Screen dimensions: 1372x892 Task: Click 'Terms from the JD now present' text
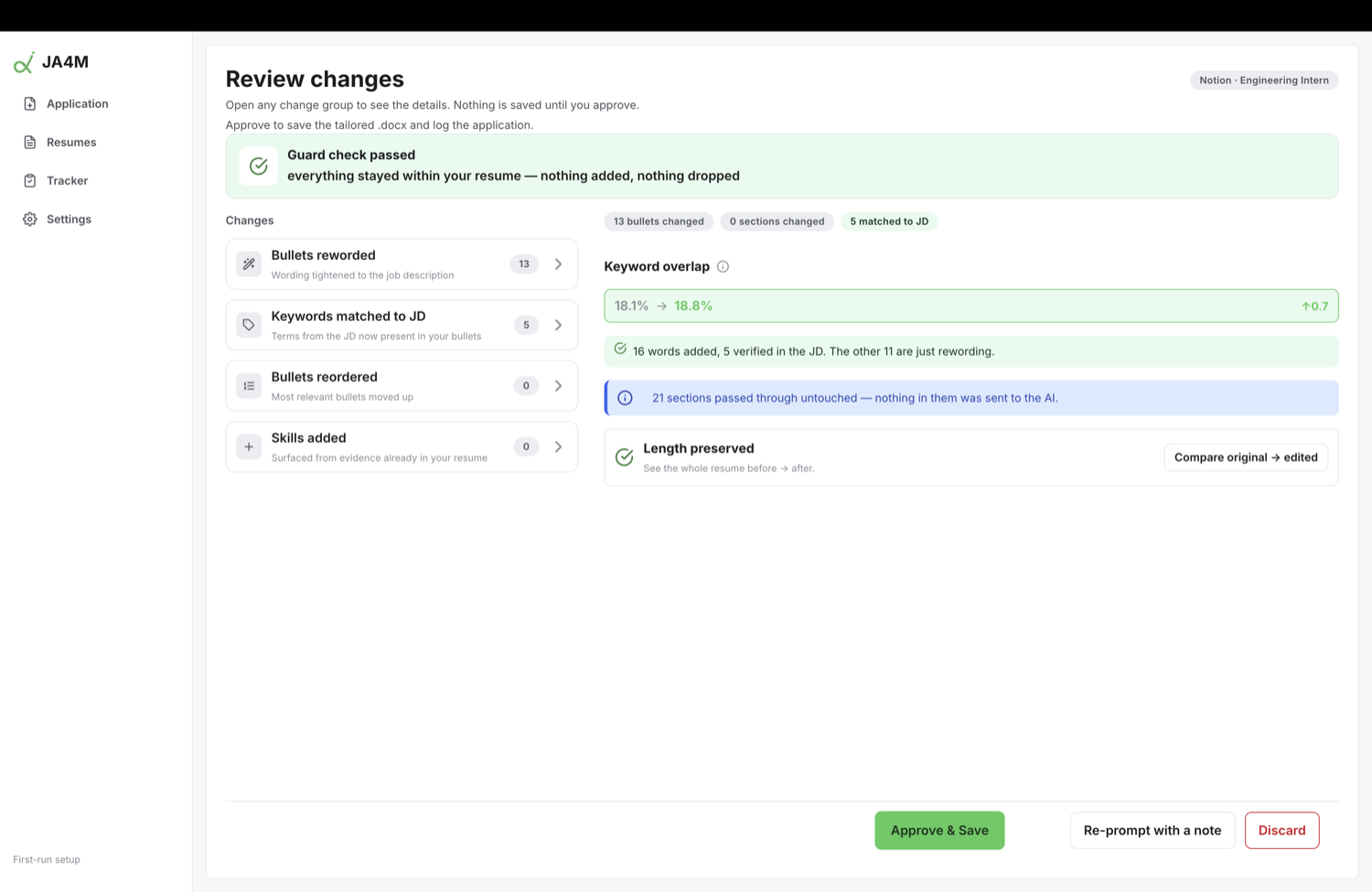click(x=376, y=337)
